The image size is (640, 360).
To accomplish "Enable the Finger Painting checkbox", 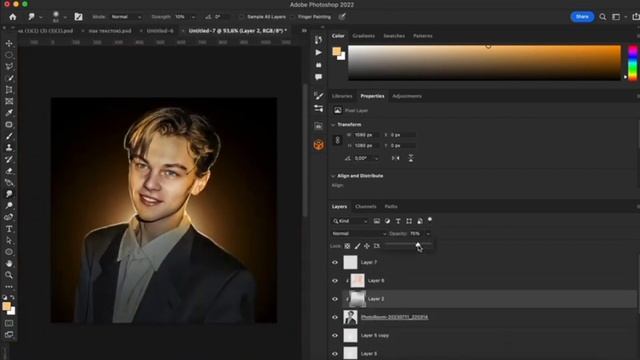I will click(292, 17).
